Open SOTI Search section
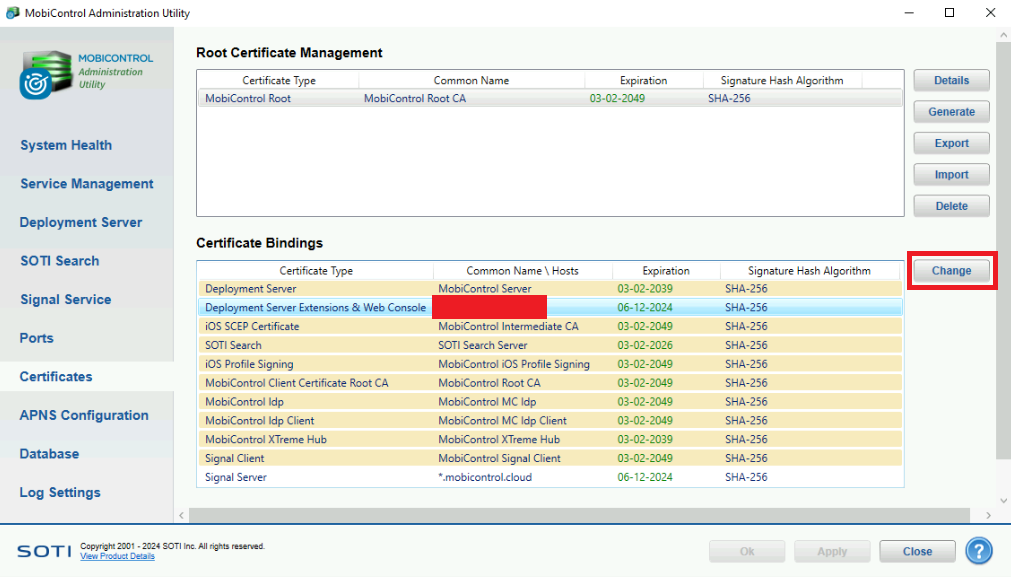 tap(59, 261)
